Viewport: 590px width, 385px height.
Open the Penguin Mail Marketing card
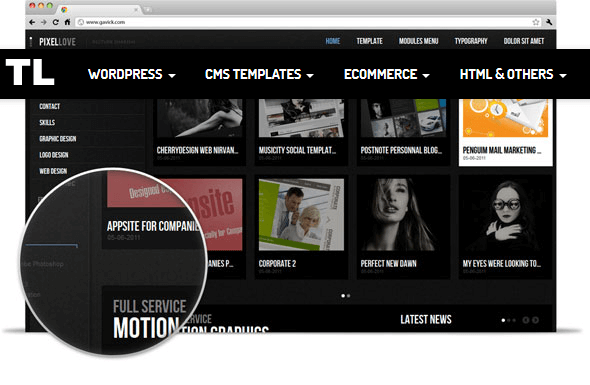pos(505,132)
